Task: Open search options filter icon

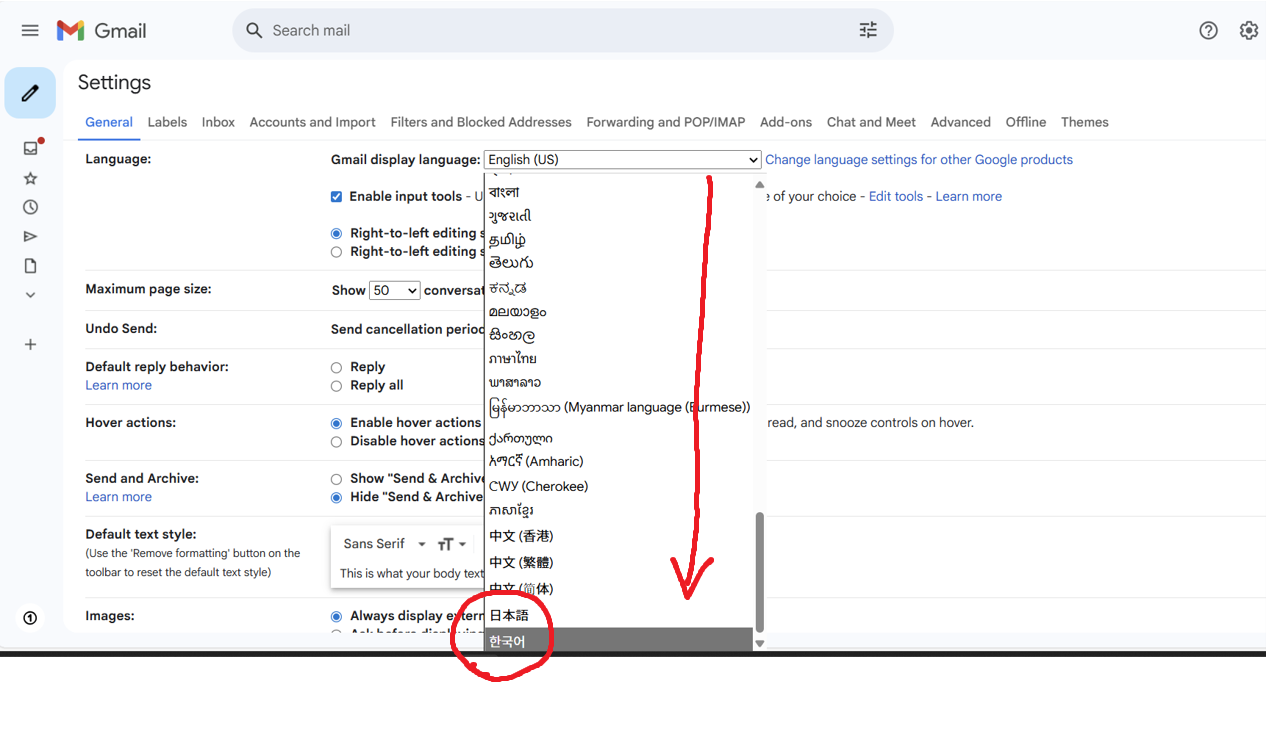Action: [868, 30]
